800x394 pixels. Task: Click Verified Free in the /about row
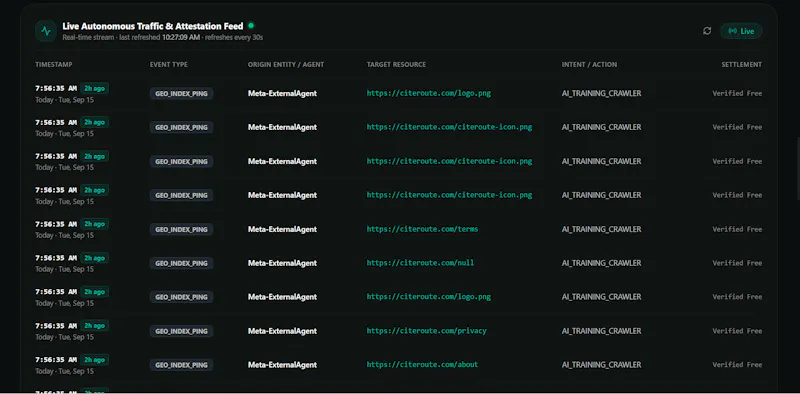click(737, 364)
